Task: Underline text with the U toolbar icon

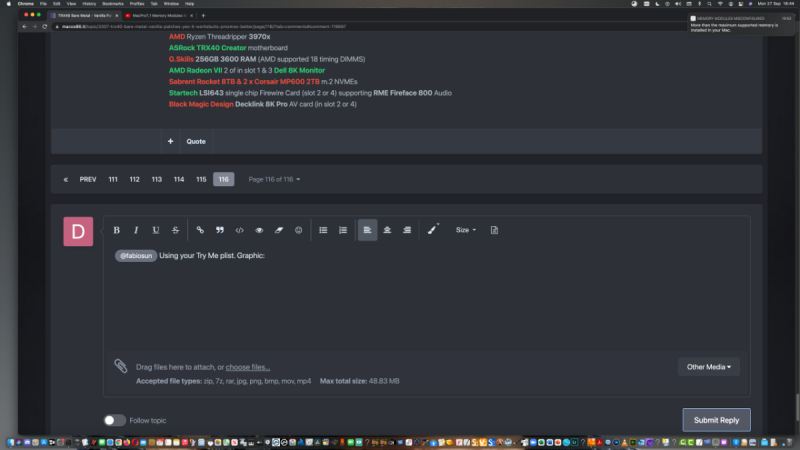Action: coord(156,230)
